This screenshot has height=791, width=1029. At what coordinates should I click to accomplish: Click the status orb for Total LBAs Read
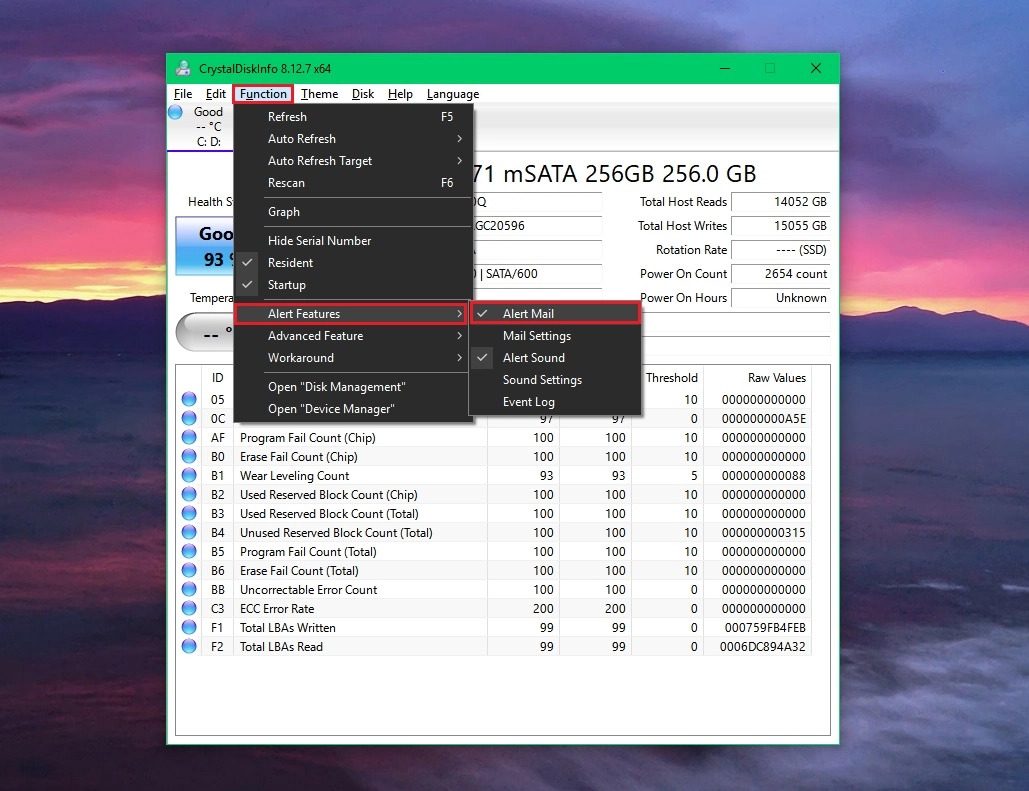[189, 647]
